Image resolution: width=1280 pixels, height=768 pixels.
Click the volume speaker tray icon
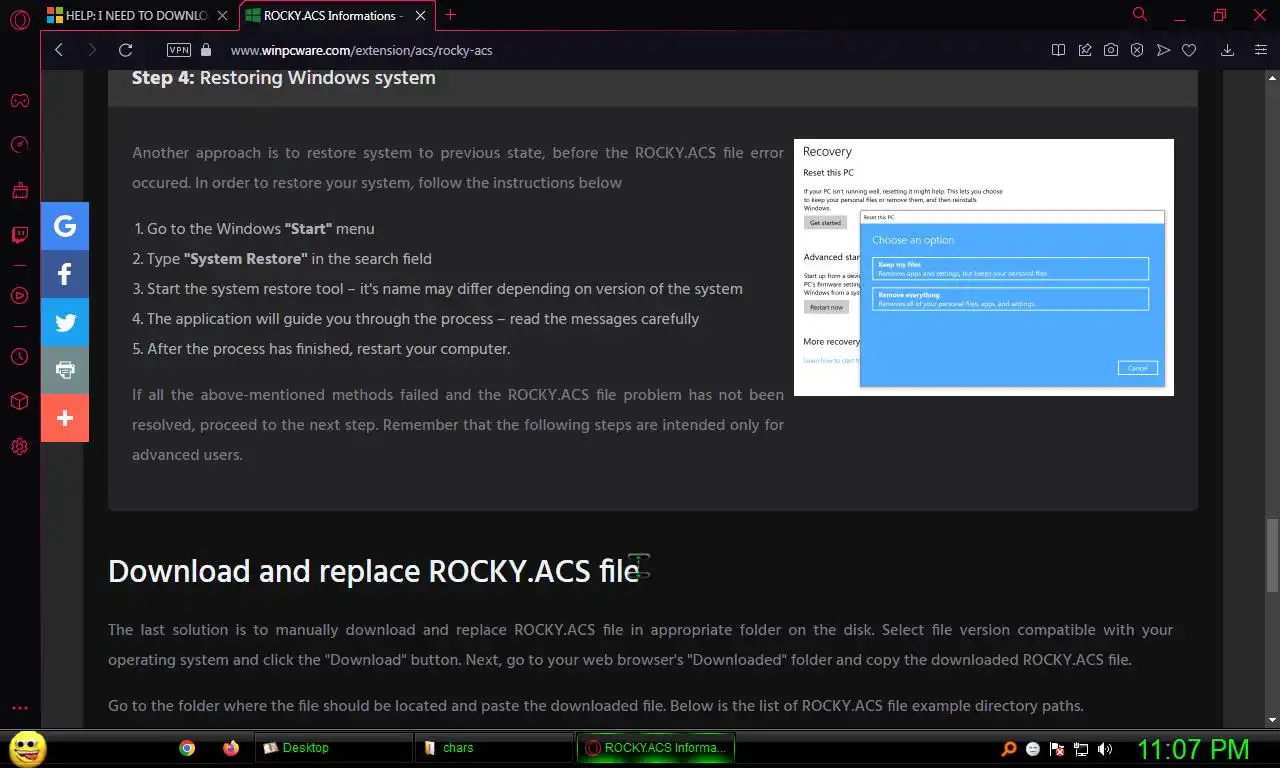click(x=1105, y=748)
